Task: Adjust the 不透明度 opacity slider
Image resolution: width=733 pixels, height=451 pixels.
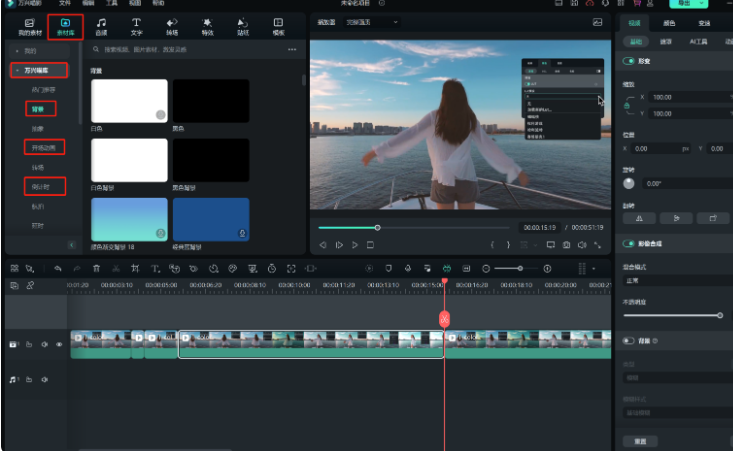Action: click(x=719, y=315)
